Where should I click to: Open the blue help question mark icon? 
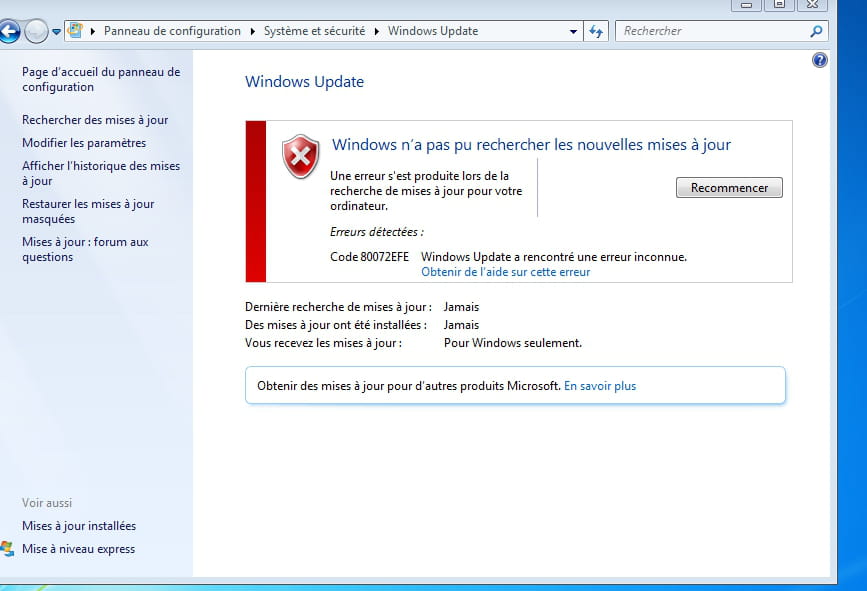point(819,60)
